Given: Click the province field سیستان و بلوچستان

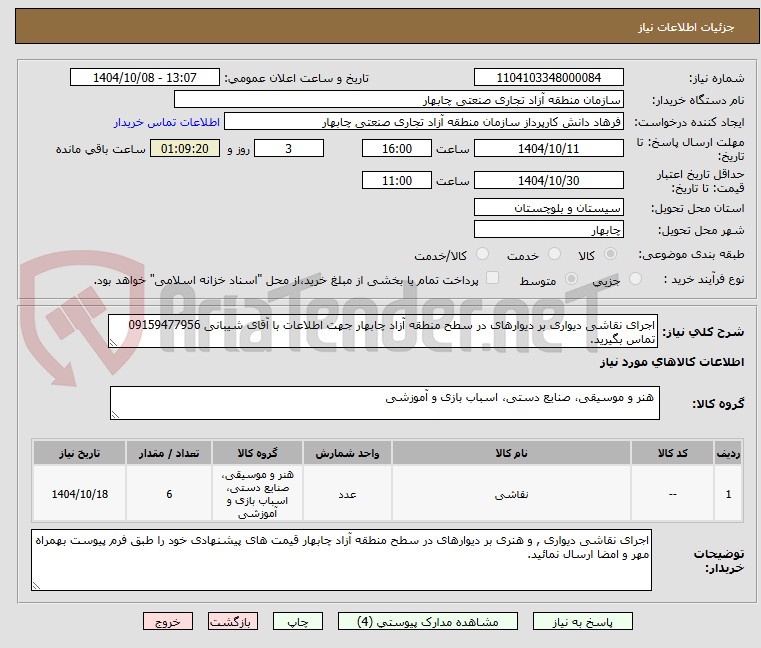Looking at the screenshot, I should 548,207.
